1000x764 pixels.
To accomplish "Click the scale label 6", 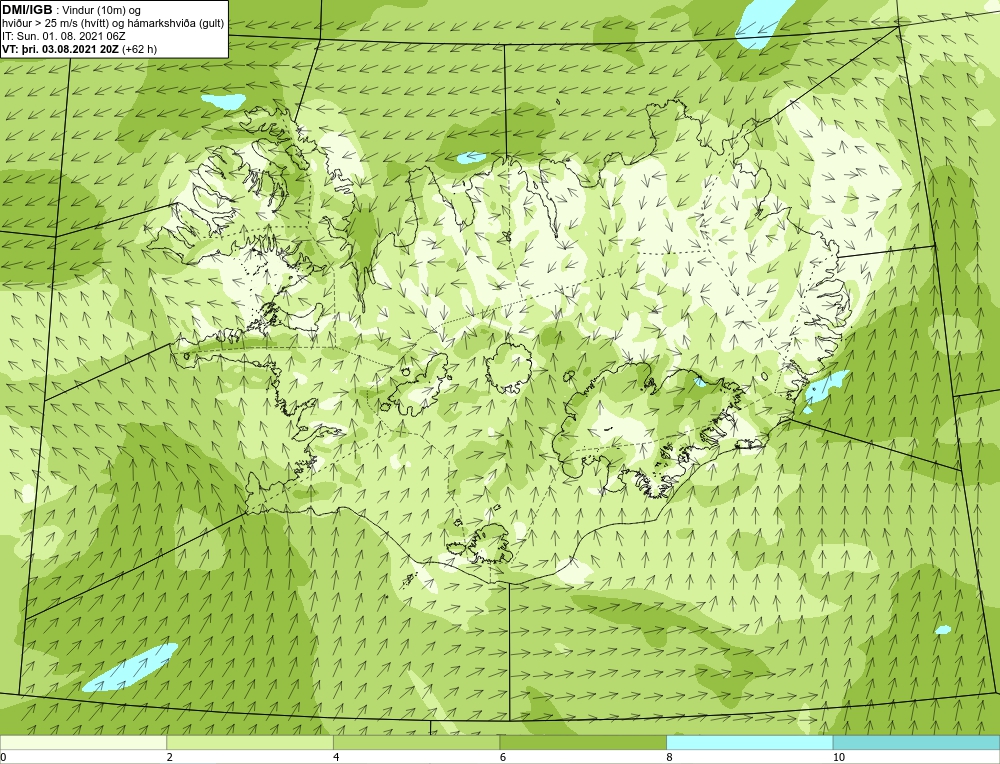I will pyautogui.click(x=503, y=757).
